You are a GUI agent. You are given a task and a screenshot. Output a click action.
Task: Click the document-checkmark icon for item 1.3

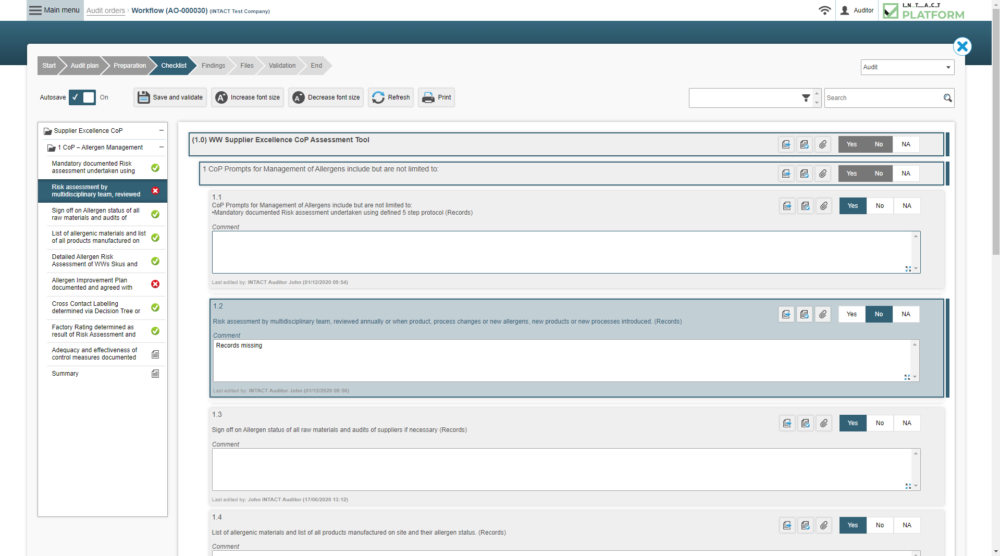coord(805,423)
